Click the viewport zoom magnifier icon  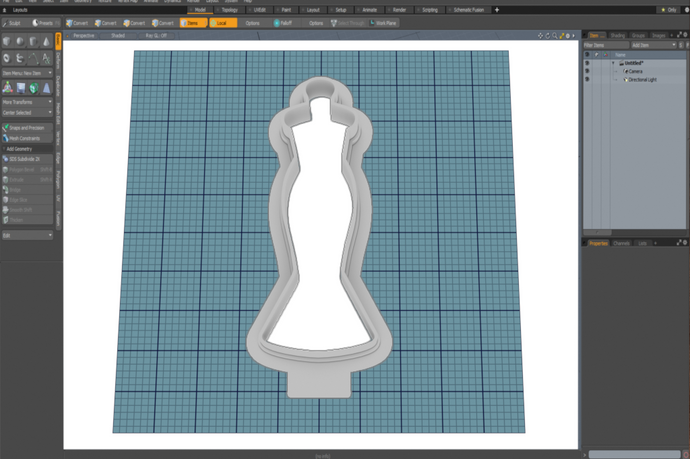[554, 36]
